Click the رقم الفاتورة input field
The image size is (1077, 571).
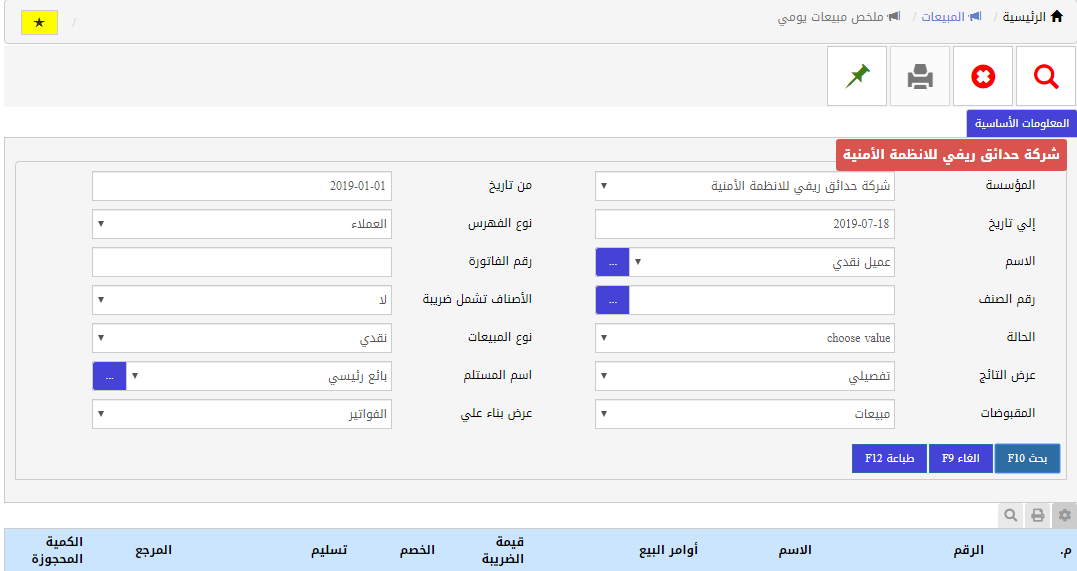pos(241,262)
